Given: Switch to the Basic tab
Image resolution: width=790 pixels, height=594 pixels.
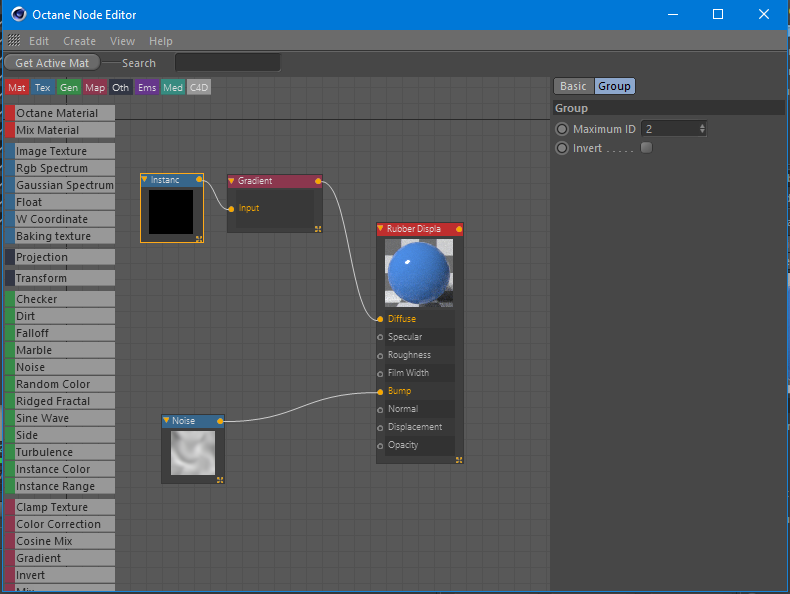Looking at the screenshot, I should click(573, 86).
